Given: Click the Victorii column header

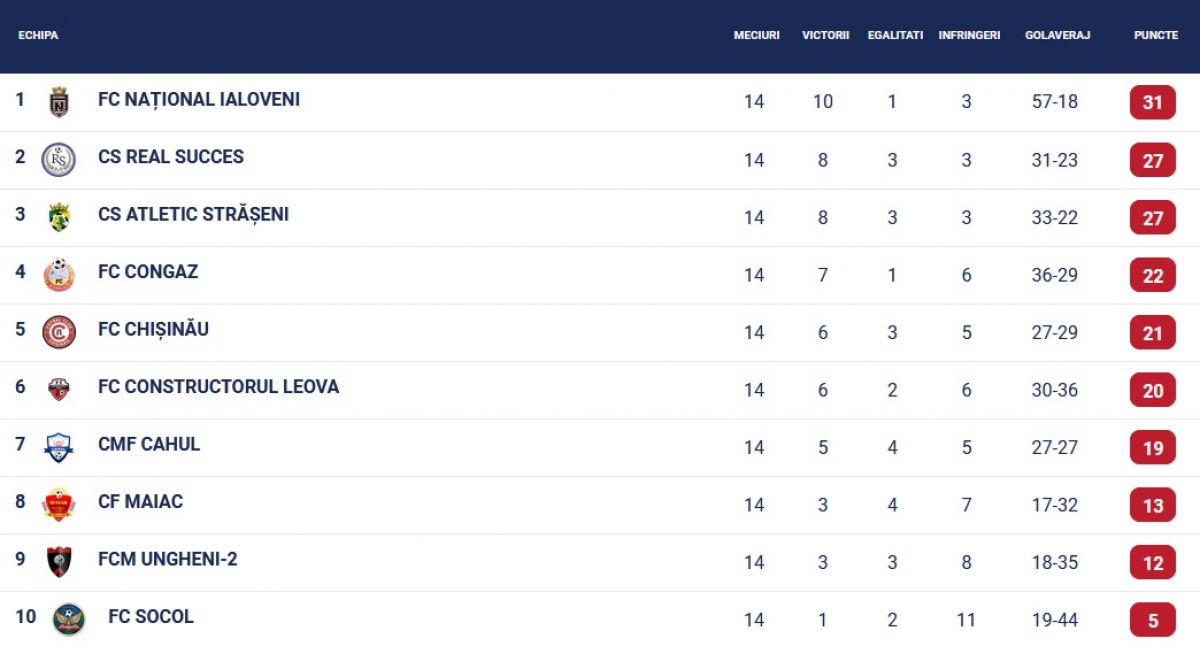Looking at the screenshot, I should (825, 35).
